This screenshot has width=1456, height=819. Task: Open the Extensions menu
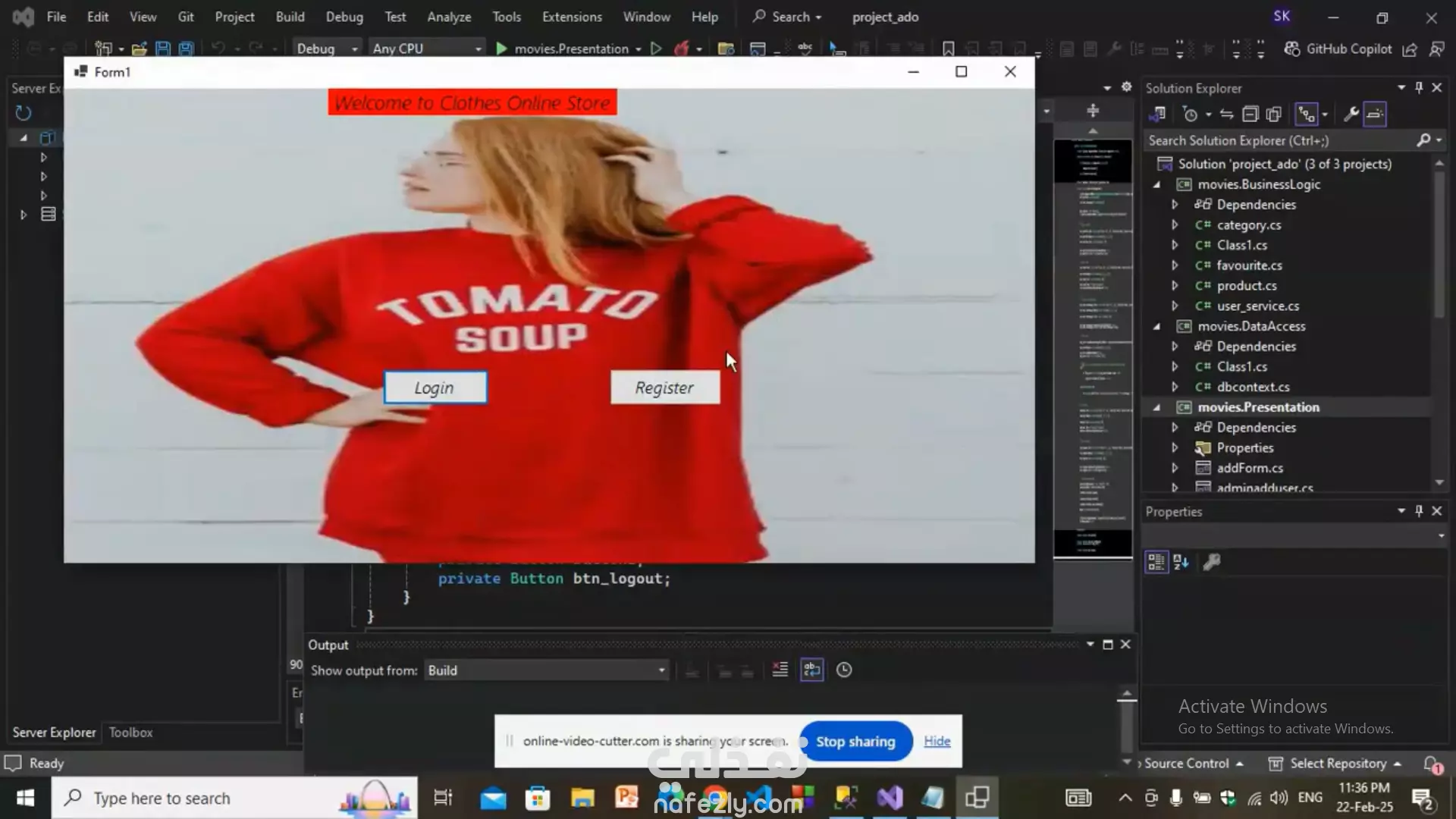(x=572, y=17)
